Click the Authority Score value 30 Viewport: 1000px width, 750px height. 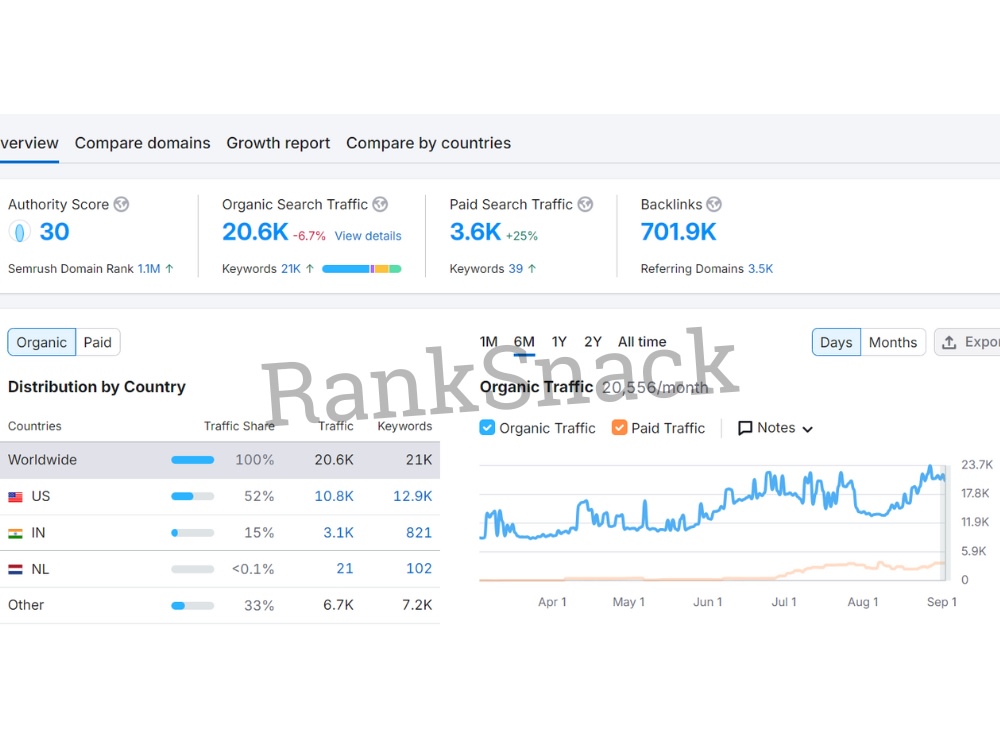point(54,232)
